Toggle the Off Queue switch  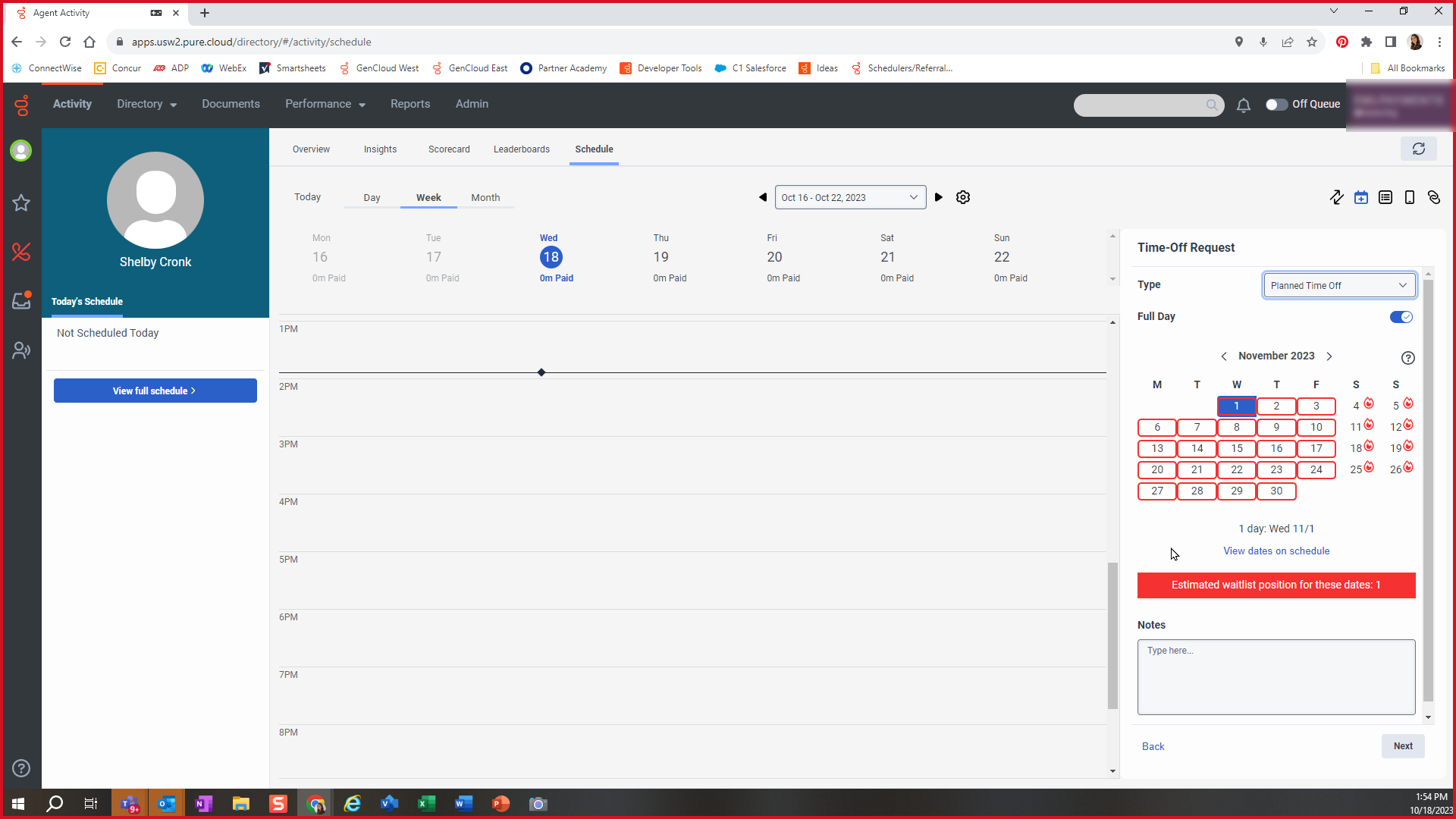pyautogui.click(x=1276, y=105)
